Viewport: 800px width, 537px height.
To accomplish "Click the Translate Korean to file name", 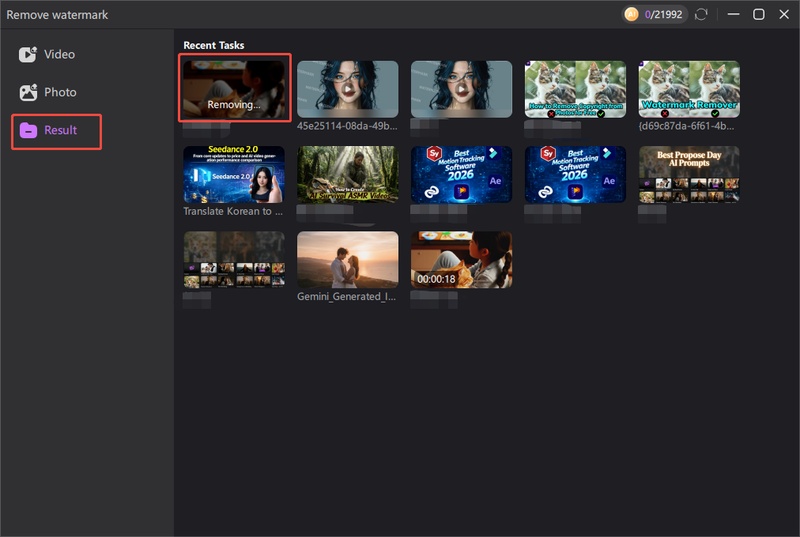I will (233, 212).
